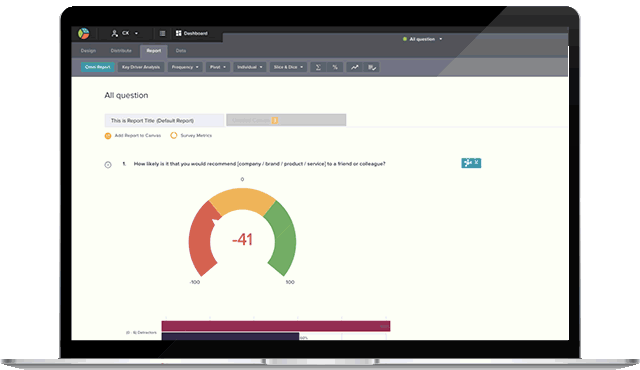
Task: Click the Dashboard grid icon
Action: [x=178, y=33]
